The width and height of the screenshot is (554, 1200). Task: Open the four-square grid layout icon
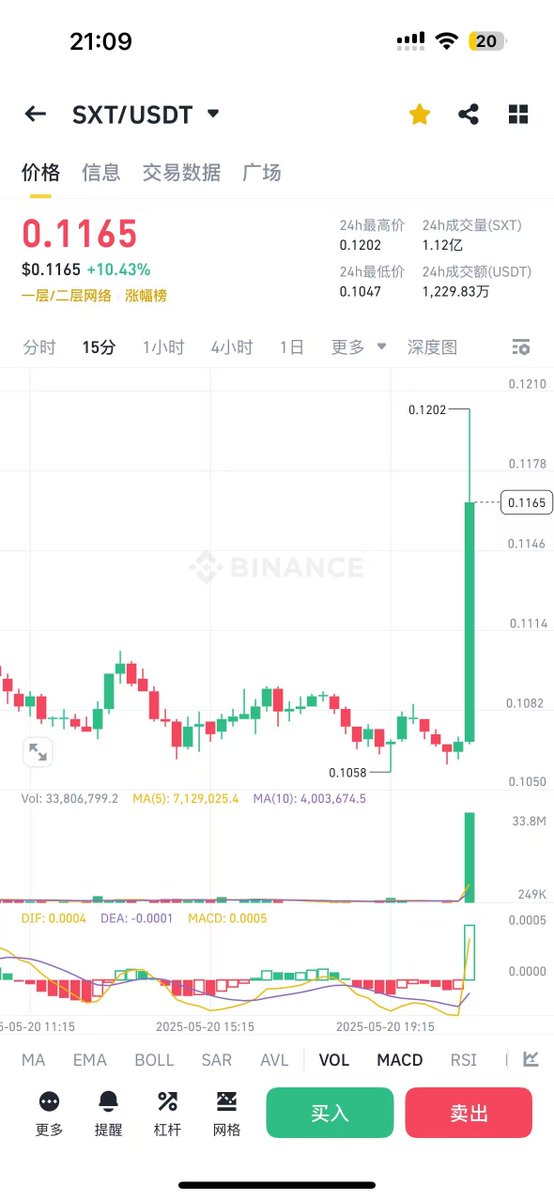[x=518, y=114]
